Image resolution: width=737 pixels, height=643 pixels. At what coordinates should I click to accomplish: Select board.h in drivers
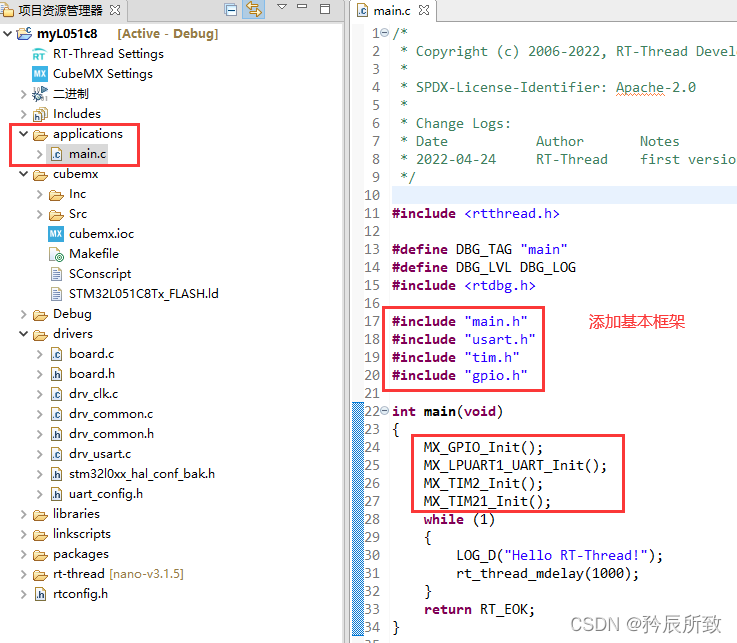(92, 374)
